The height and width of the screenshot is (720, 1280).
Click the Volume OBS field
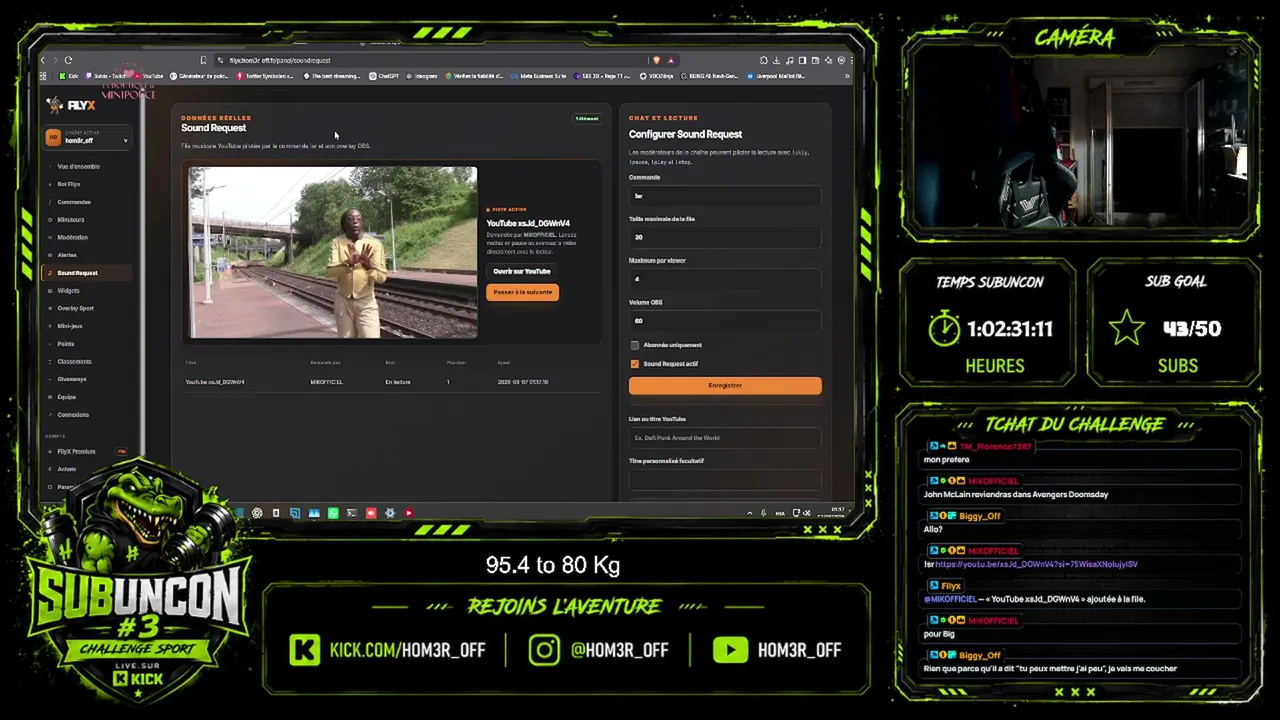725,321
